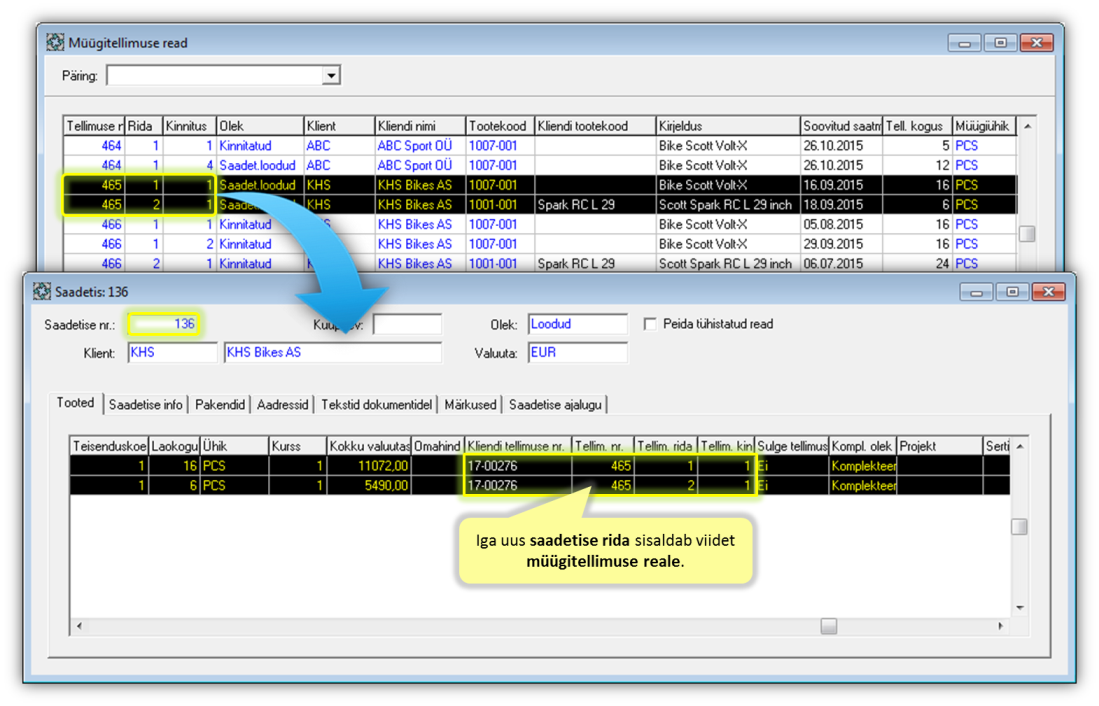Click the Müügitellimuse read window icon
The height and width of the screenshot is (706, 1099).
click(x=55, y=43)
